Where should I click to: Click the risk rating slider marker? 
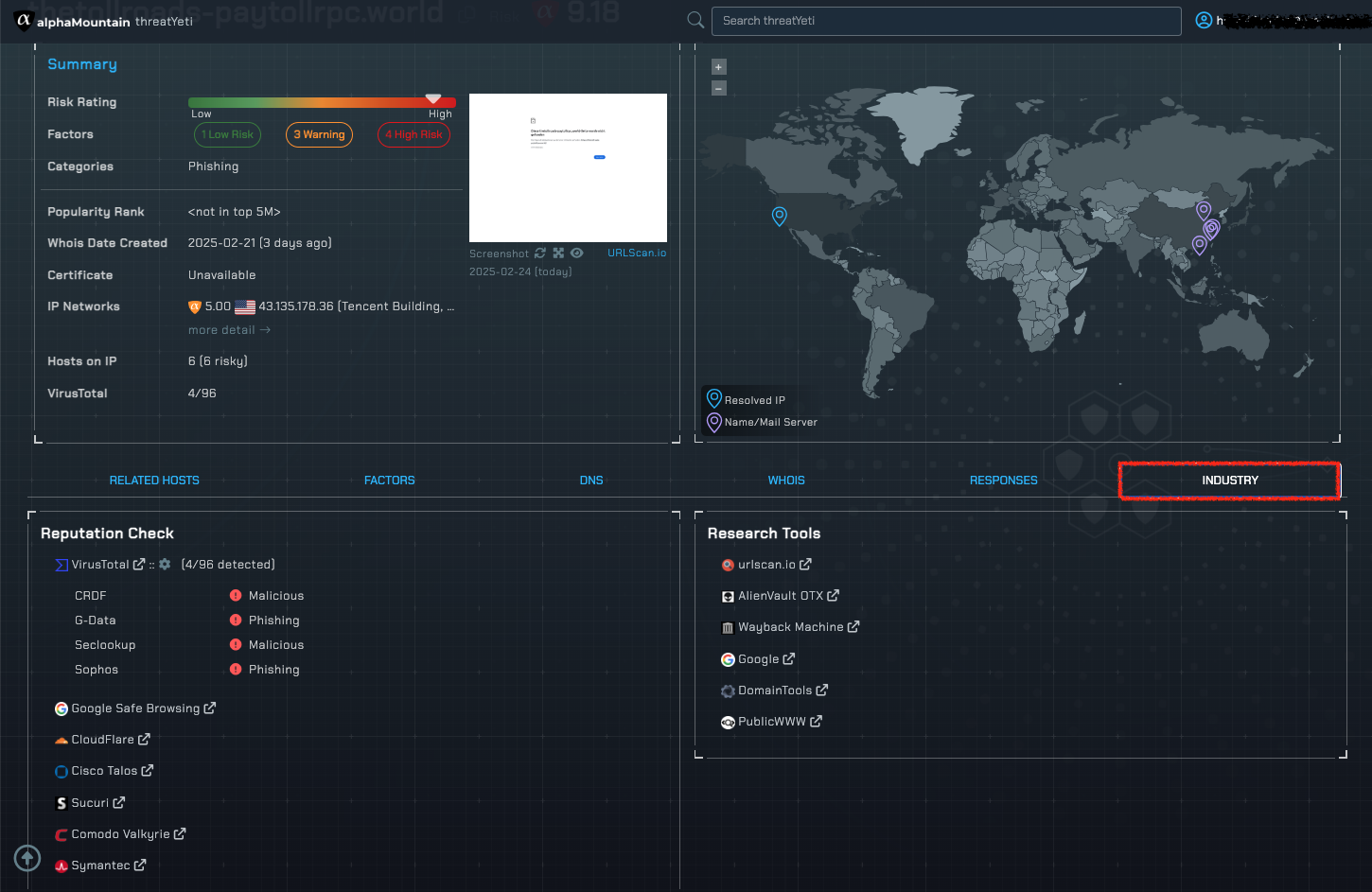[433, 98]
